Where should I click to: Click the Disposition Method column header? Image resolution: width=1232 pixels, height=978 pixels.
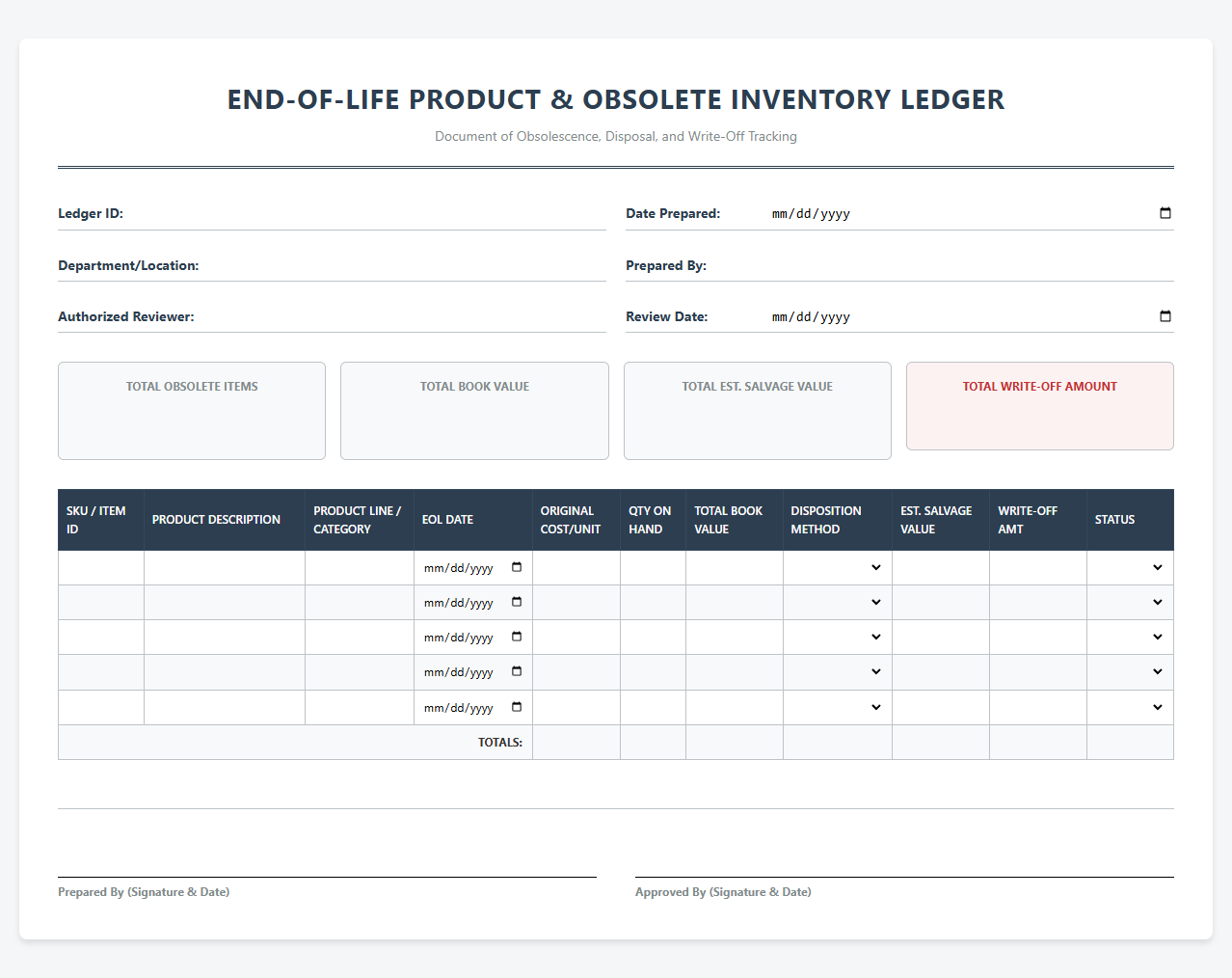pyautogui.click(x=838, y=520)
